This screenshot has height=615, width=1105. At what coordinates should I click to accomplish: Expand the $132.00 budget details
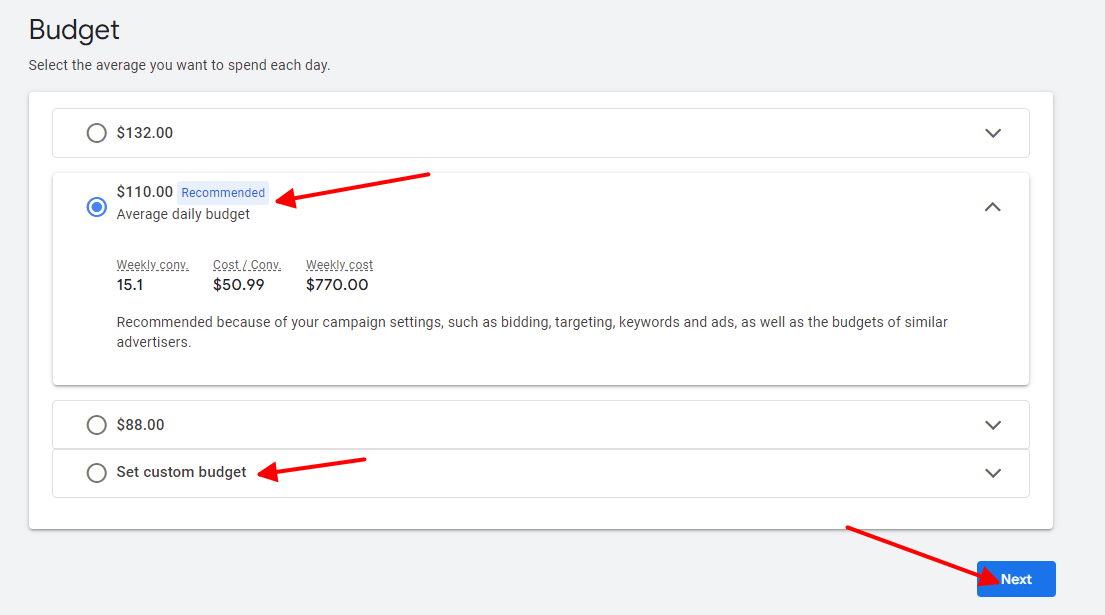pyautogui.click(x=993, y=132)
